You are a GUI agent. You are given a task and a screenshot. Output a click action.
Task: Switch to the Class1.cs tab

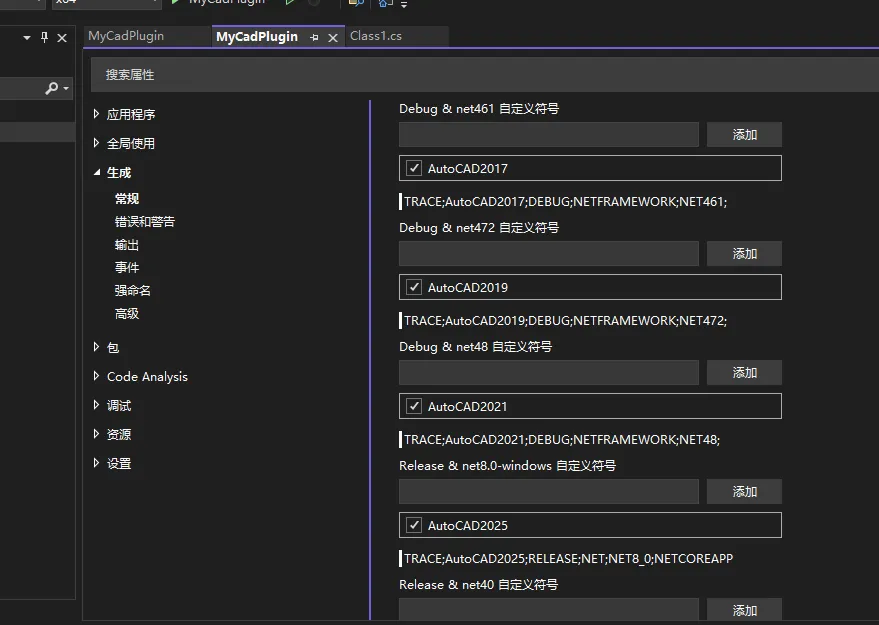tap(376, 36)
